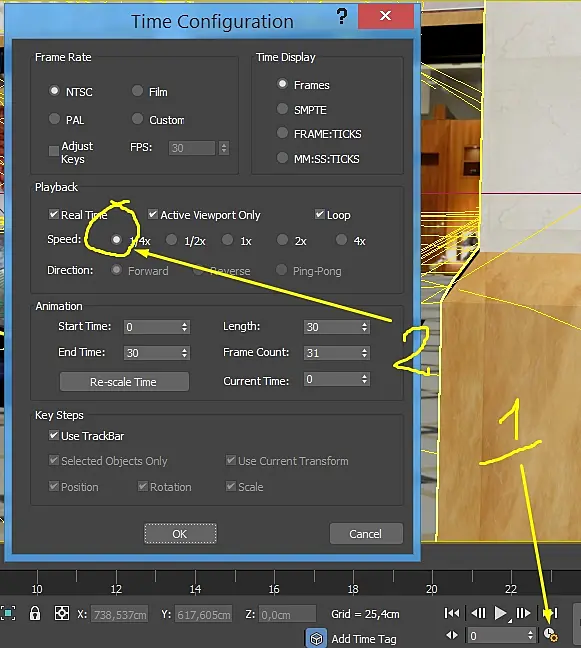Set playback speed to 2x
Screen dimensions: 581x648
(x=282, y=240)
